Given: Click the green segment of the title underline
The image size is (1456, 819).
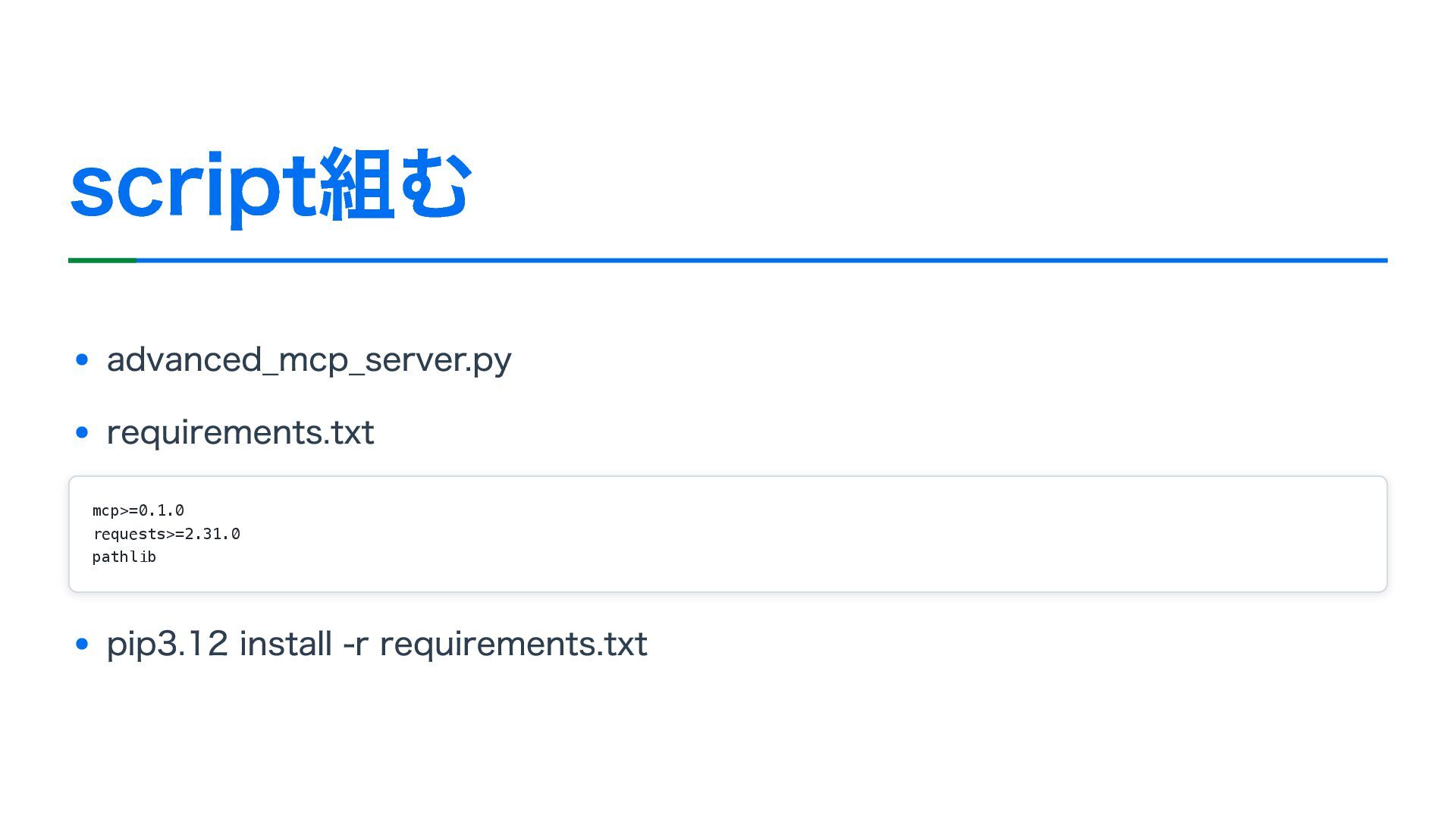Looking at the screenshot, I should click(x=102, y=260).
